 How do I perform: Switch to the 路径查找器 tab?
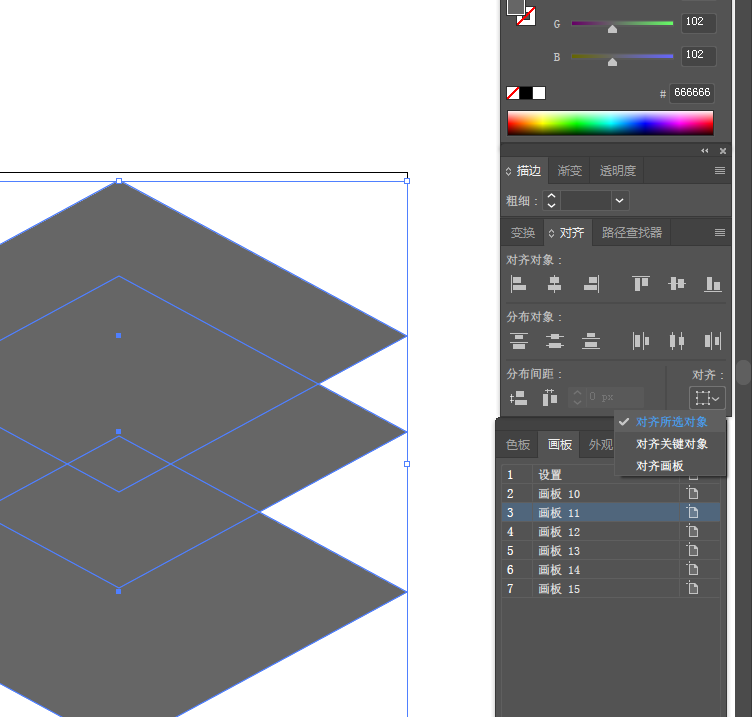(x=631, y=233)
